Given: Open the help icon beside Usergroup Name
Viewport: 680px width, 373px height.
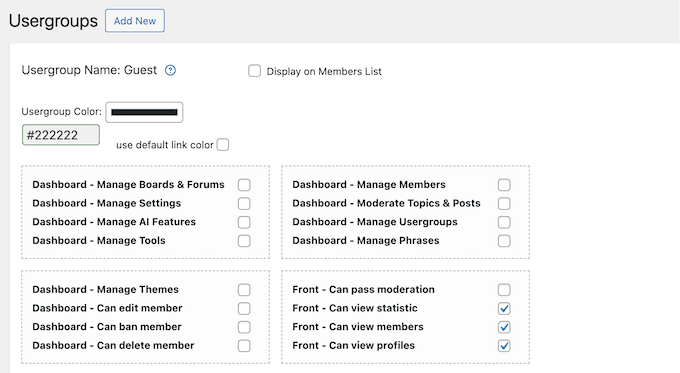Looking at the screenshot, I should pos(170,70).
